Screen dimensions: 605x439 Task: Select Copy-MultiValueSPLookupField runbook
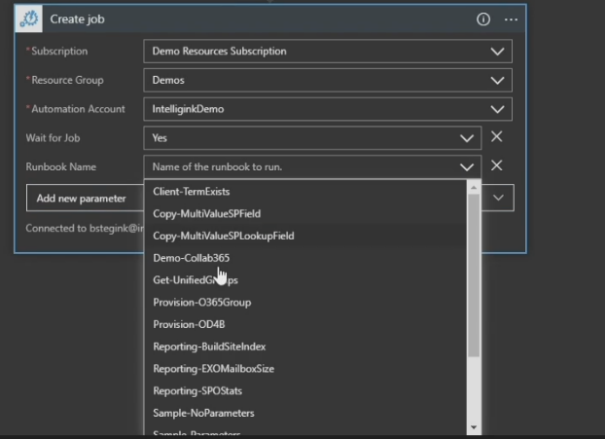point(305,236)
